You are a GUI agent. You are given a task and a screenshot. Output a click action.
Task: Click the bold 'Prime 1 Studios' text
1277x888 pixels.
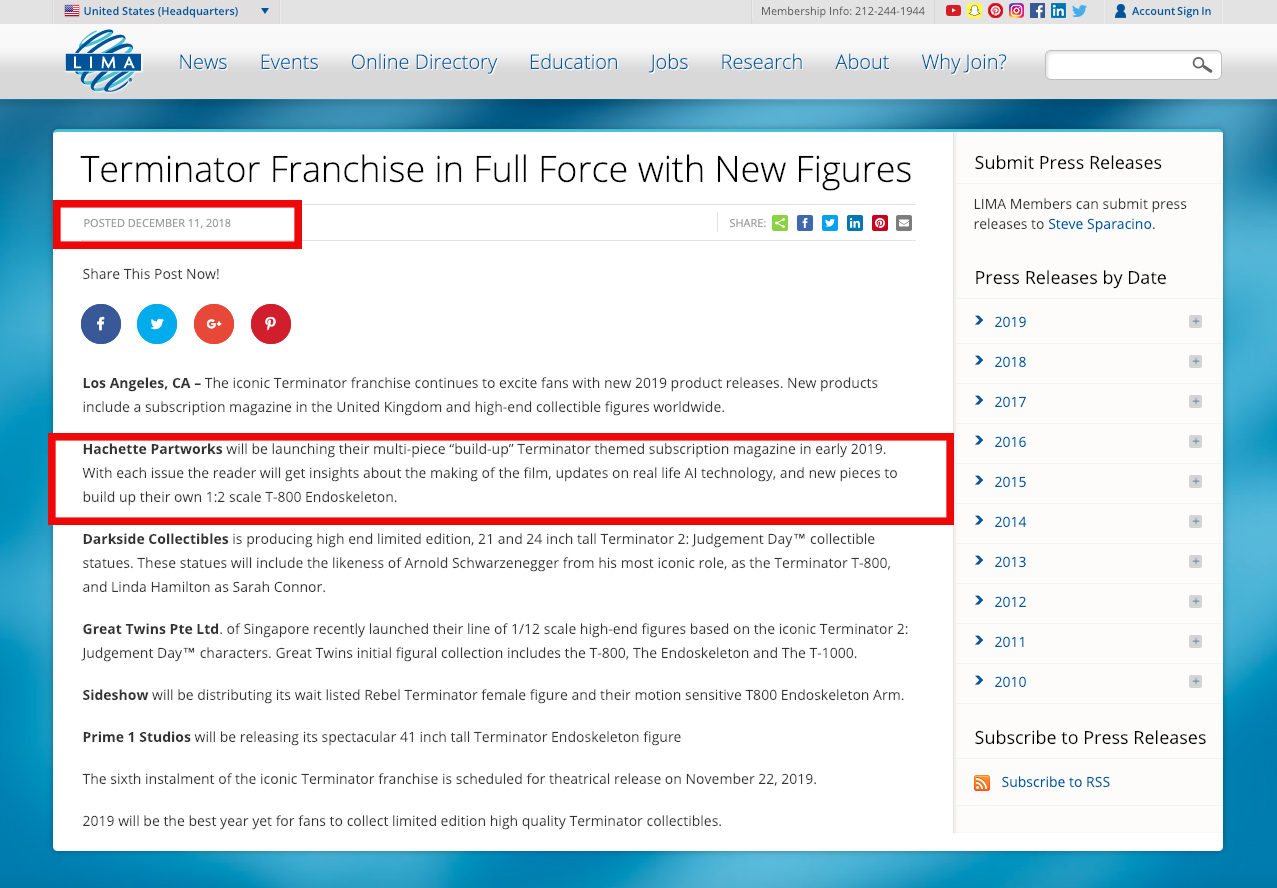coord(136,737)
